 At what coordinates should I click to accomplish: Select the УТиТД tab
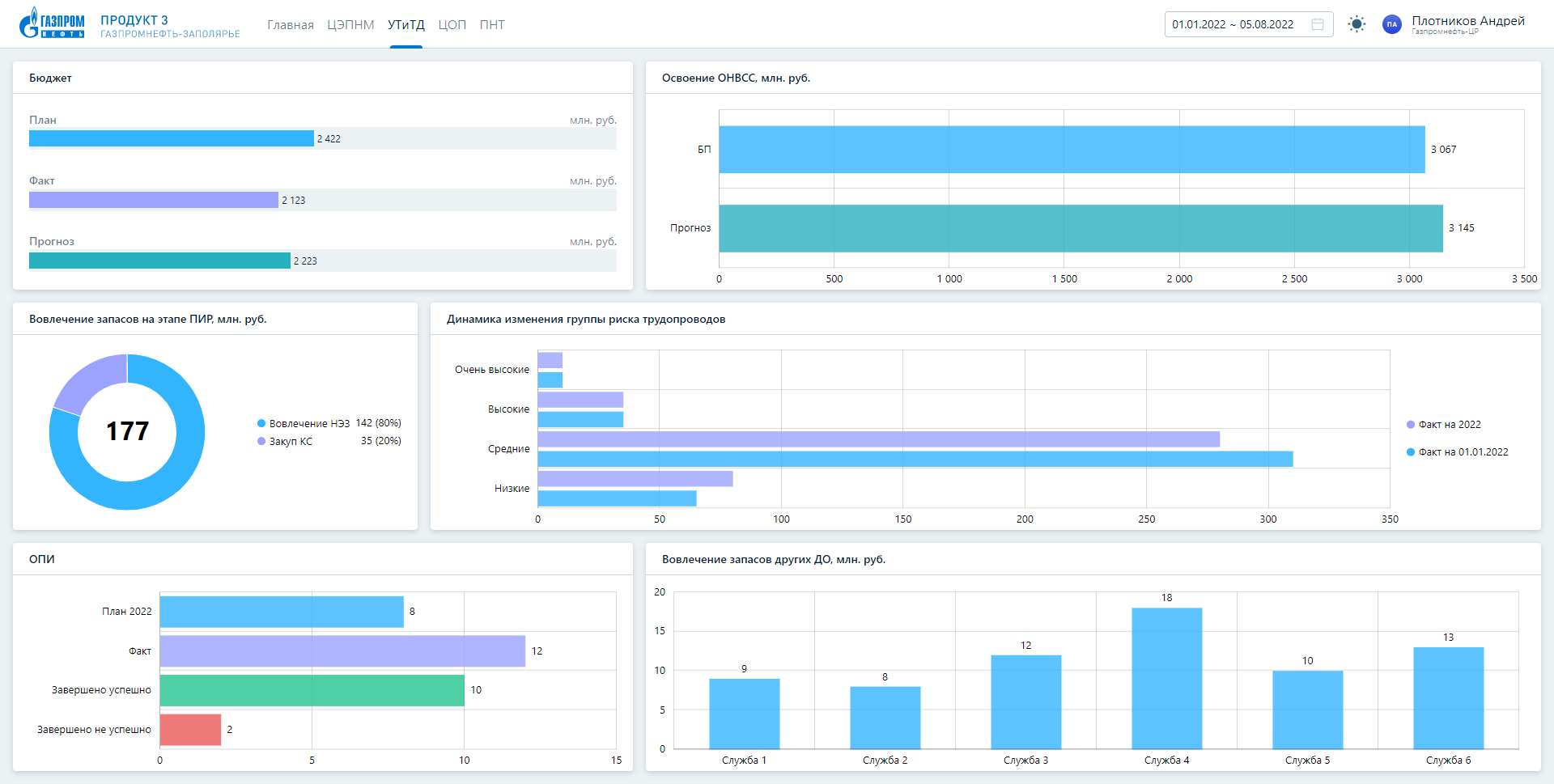[x=405, y=25]
